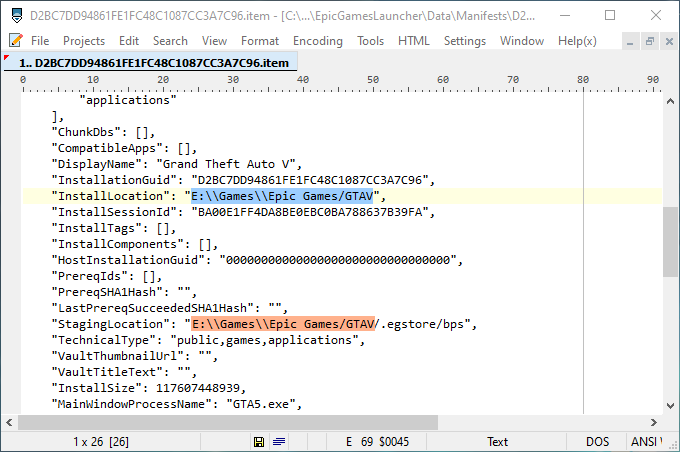Screen dimensions: 680x452
Task: Click the "LastPrereqSucceededSHA1Hash" line
Action: [170, 308]
